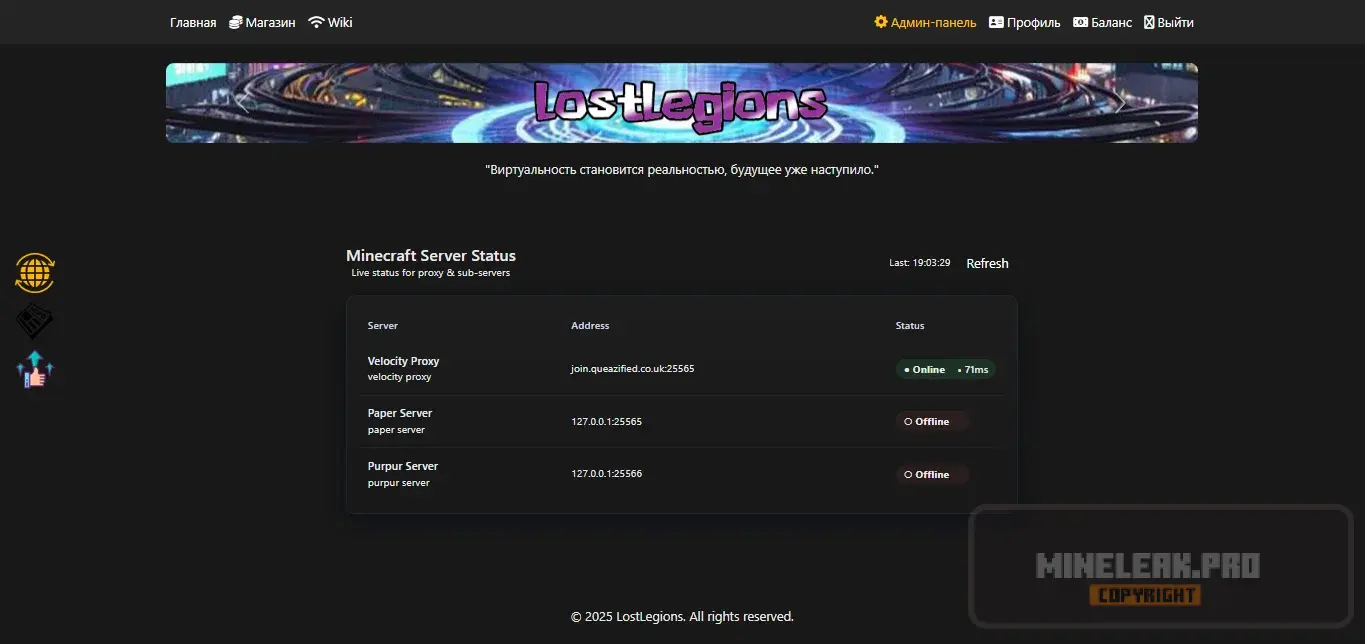
Task: Click the ID card icon beside Профиль
Action: tap(996, 22)
